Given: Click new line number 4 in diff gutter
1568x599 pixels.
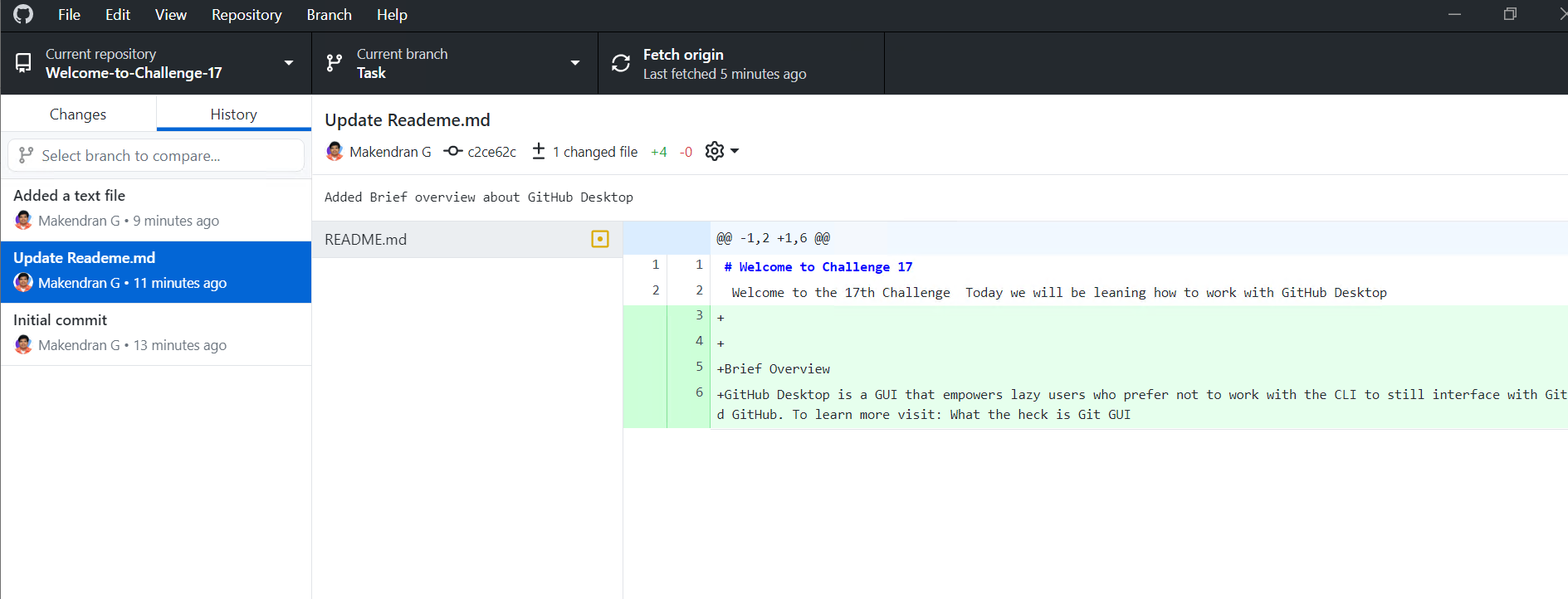Looking at the screenshot, I should pos(699,340).
